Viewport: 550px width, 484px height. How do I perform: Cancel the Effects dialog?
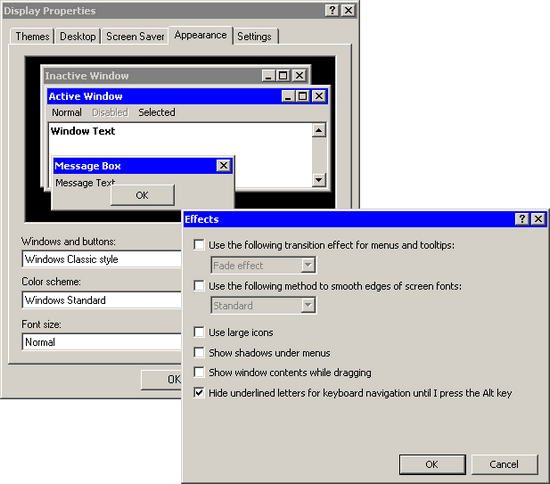(504, 464)
